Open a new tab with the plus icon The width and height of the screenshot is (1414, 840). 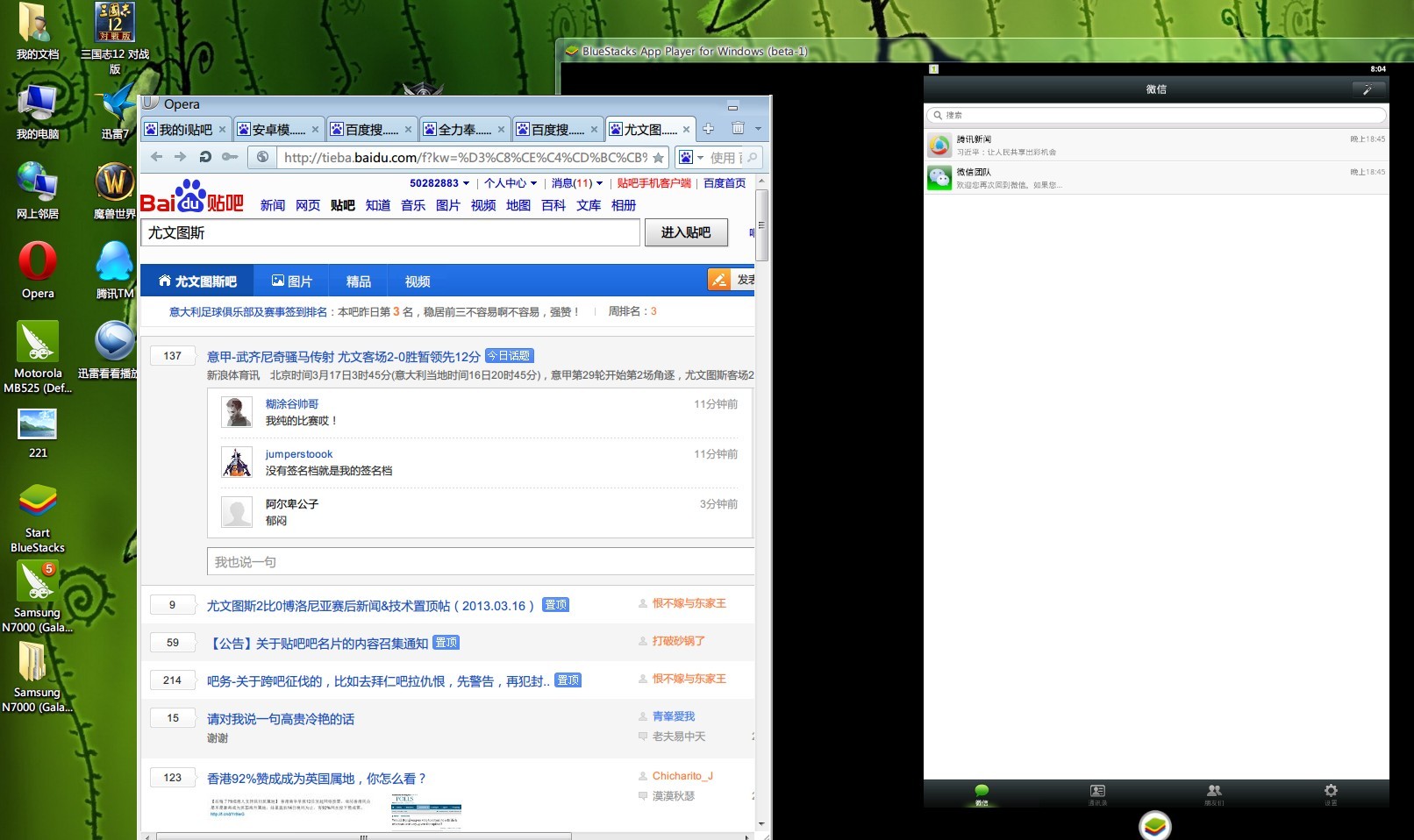pos(709,129)
